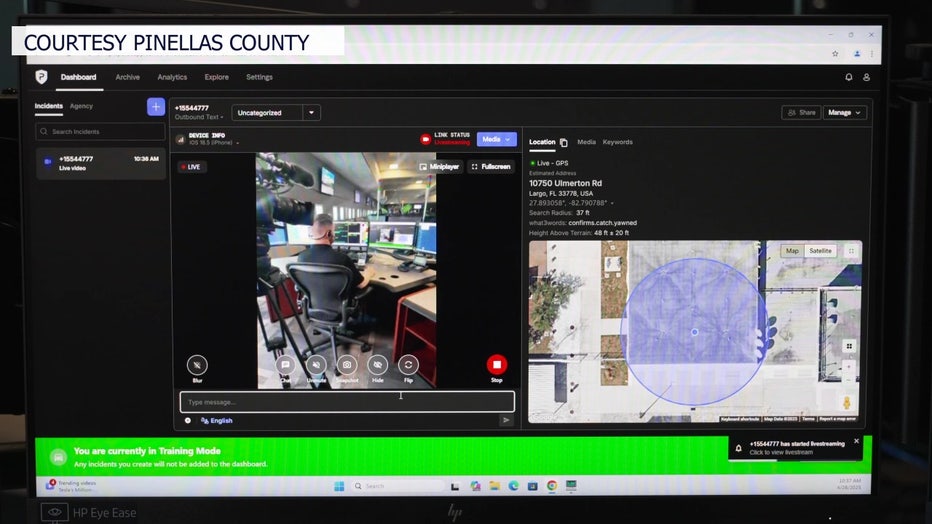Select the Incidents tab in the sidebar

tap(48, 106)
